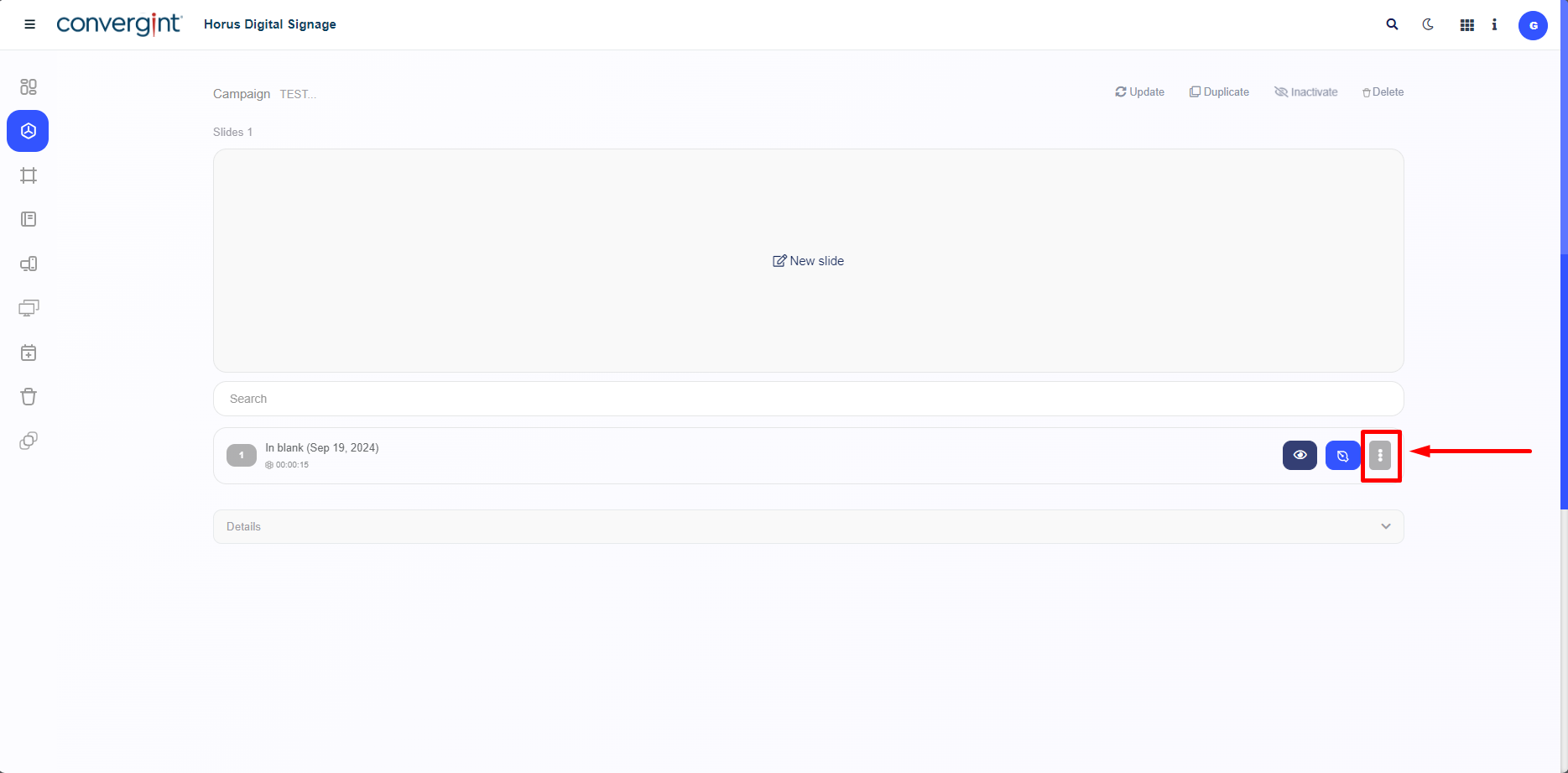Open the trash bin sidebar icon
This screenshot has width=1568, height=773.
(x=29, y=397)
